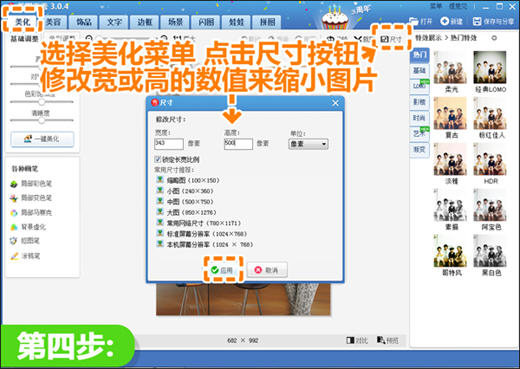Select the 艺术 effects category tab

420,133
